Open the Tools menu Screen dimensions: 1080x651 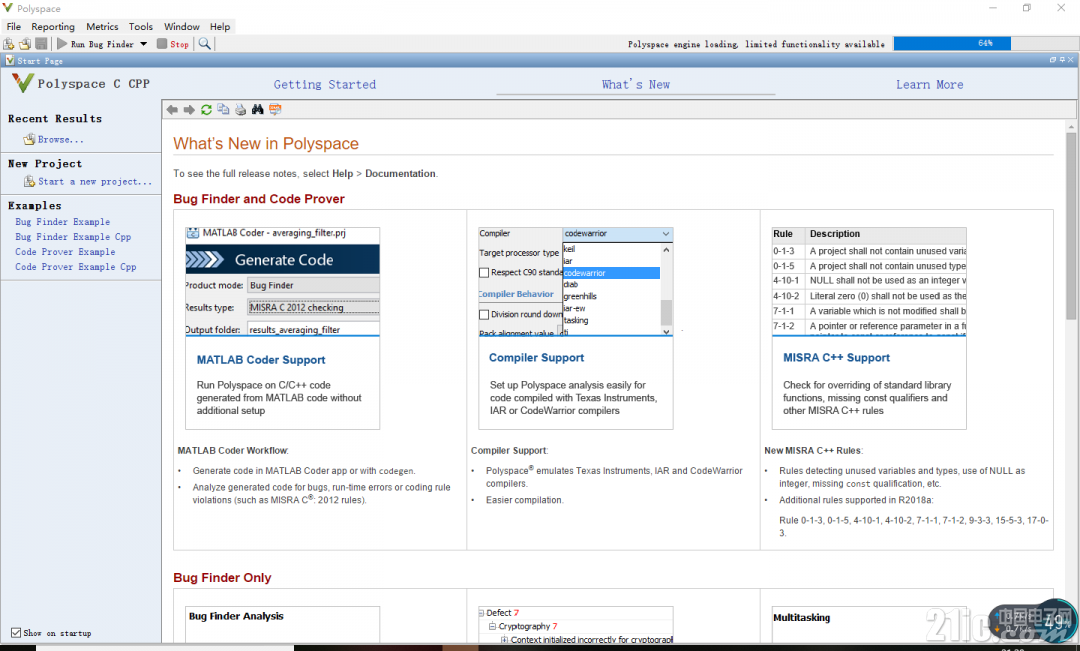coord(141,26)
